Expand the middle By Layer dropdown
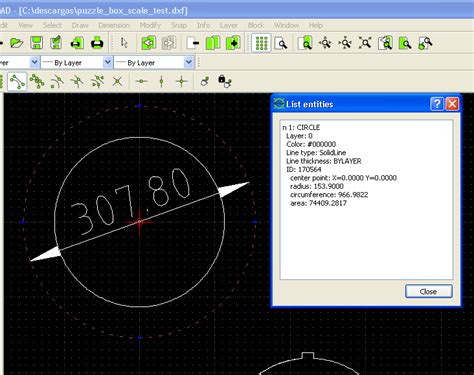This screenshot has height=375, width=474. 107,62
